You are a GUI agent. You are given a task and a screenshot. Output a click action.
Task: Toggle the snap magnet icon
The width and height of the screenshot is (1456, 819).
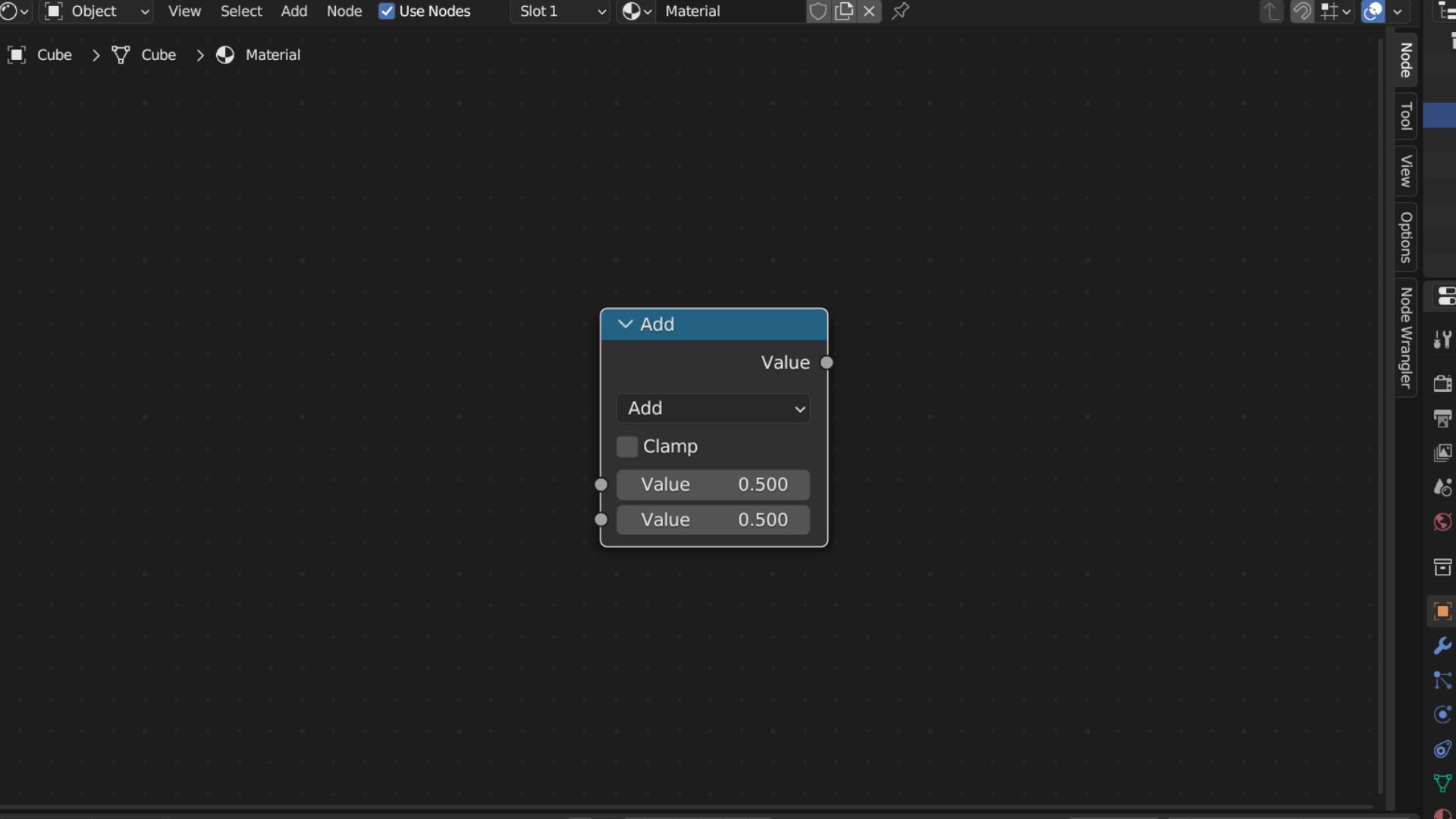click(x=1302, y=11)
